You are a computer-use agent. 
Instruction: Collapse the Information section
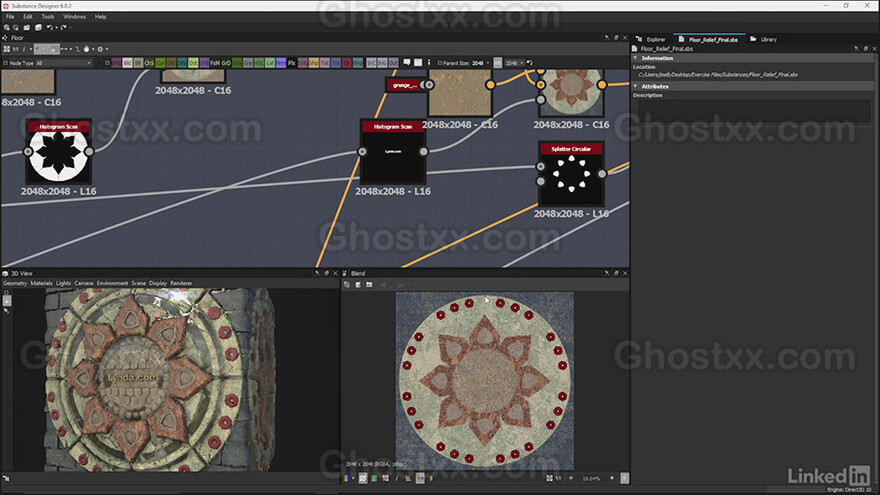pyautogui.click(x=635, y=58)
